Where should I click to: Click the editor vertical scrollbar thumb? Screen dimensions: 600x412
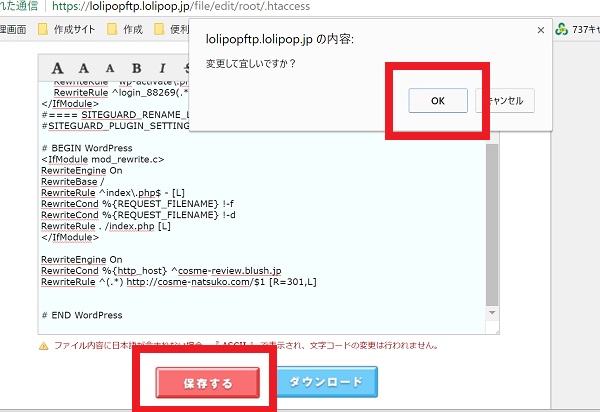tap(492, 225)
